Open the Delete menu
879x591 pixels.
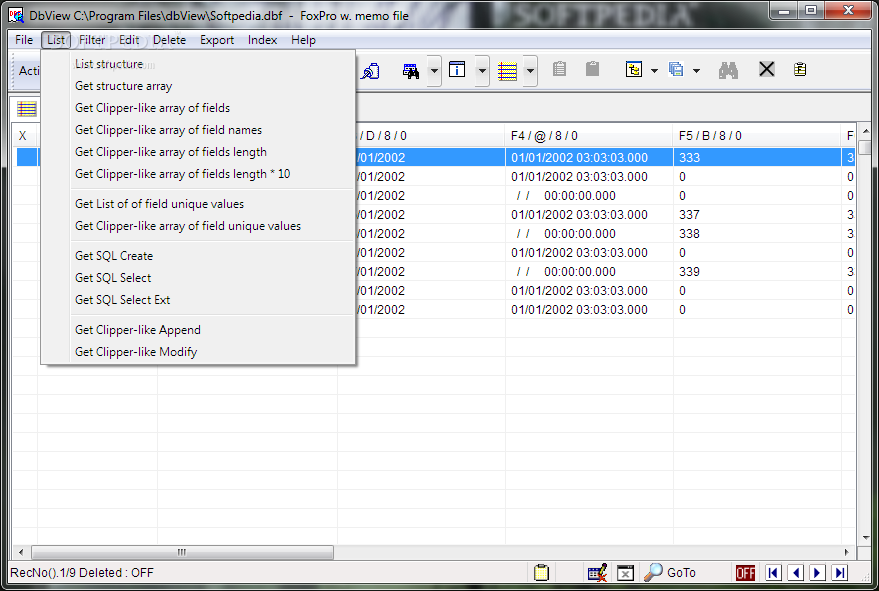pyautogui.click(x=169, y=40)
